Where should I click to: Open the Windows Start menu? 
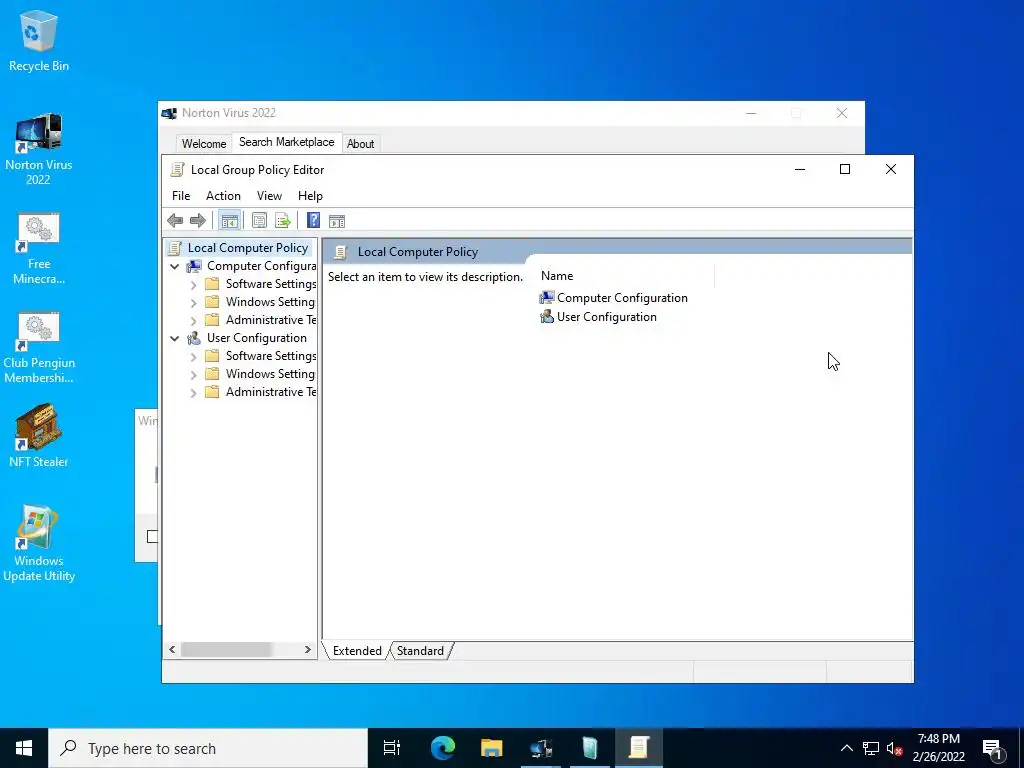click(24, 748)
